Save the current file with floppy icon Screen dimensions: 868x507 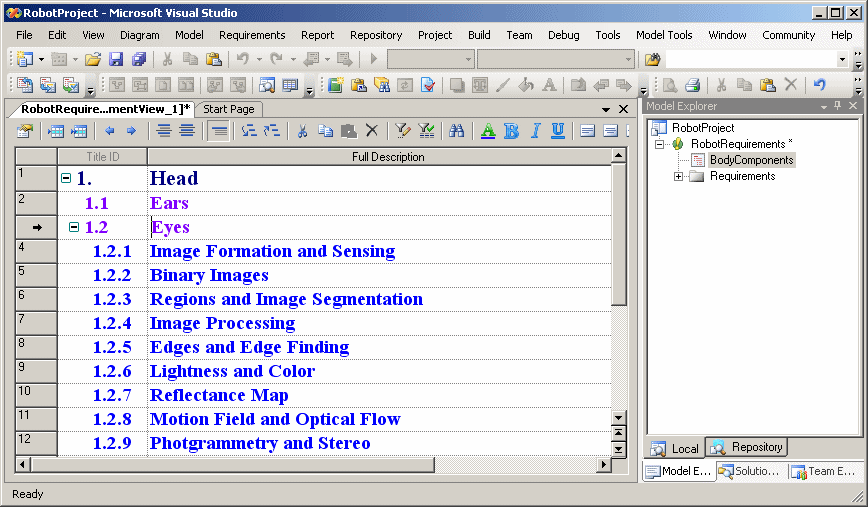(x=116, y=59)
